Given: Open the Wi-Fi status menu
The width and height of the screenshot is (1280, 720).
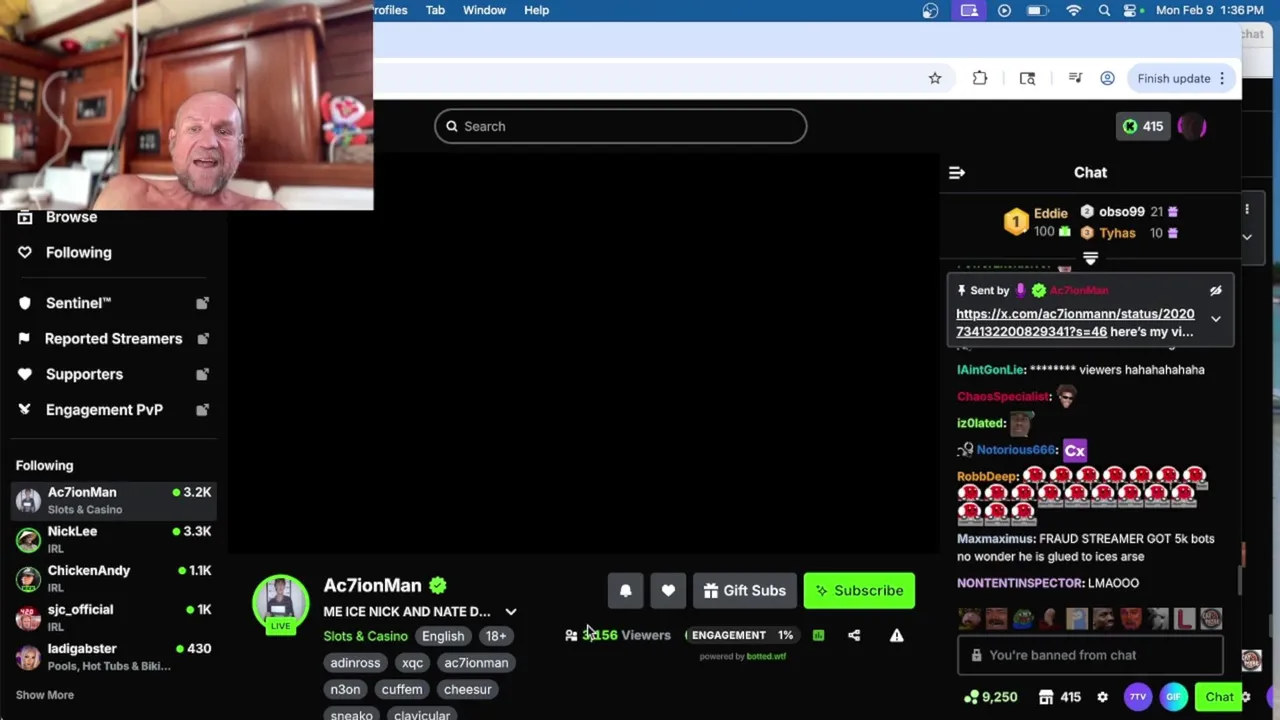Looking at the screenshot, I should (1073, 10).
